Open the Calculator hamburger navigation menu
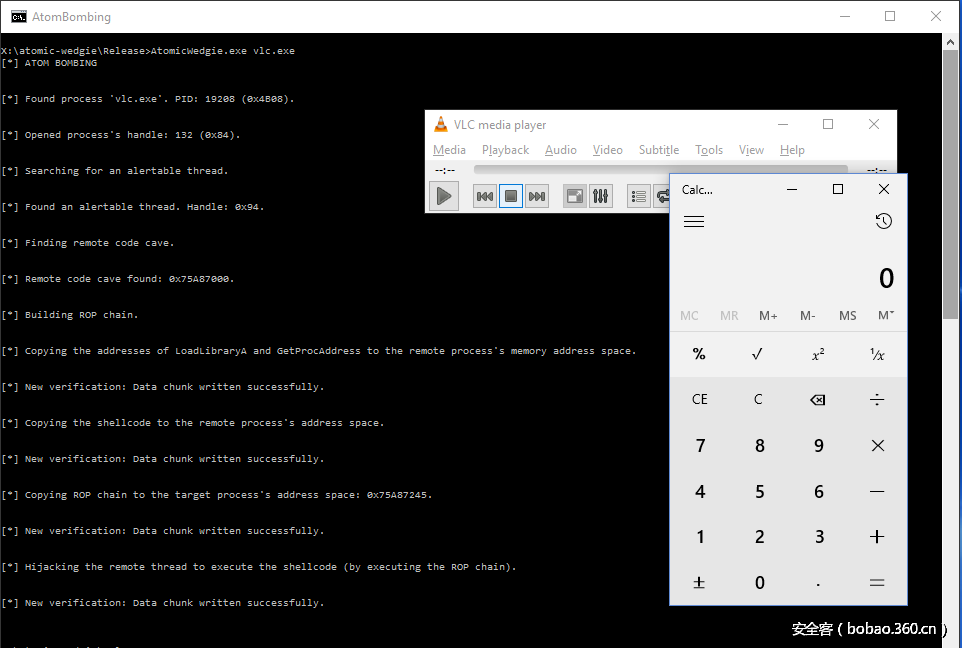Image resolution: width=962 pixels, height=648 pixels. [x=694, y=221]
